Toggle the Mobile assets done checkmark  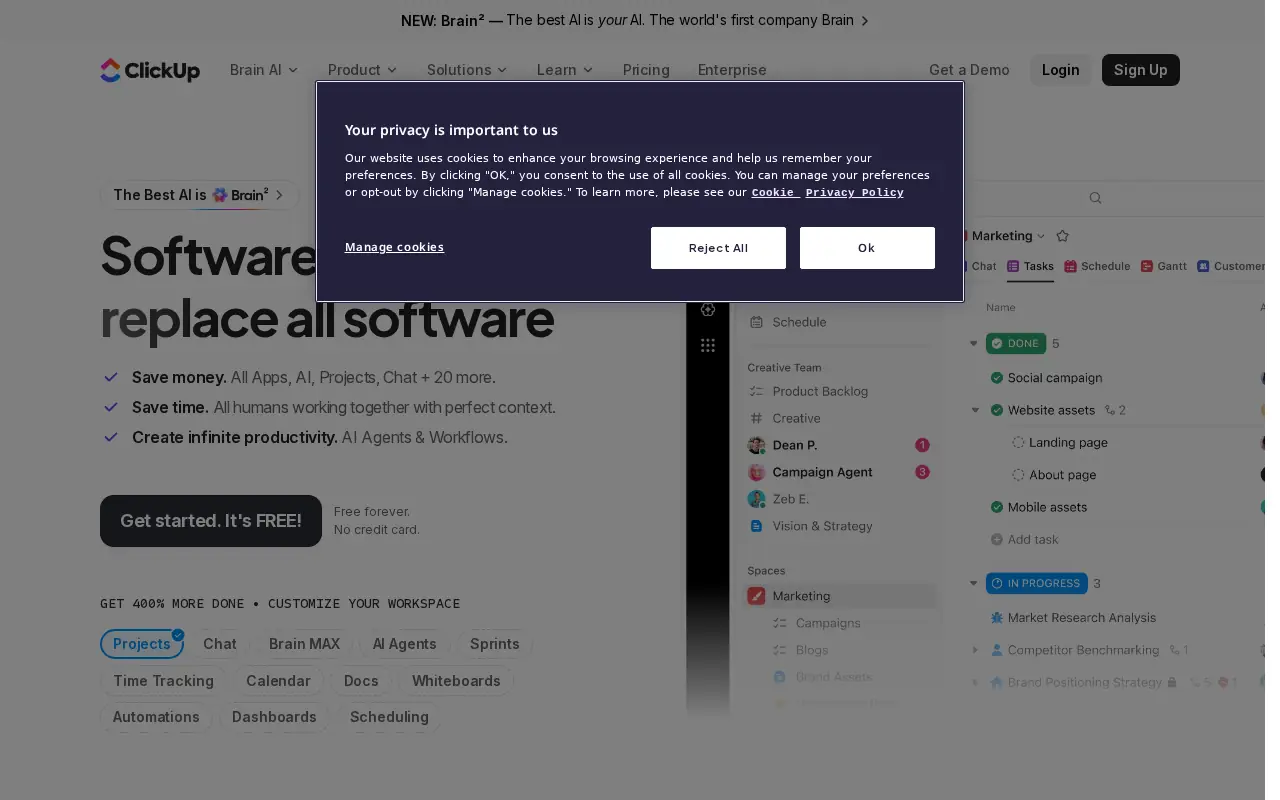point(997,507)
